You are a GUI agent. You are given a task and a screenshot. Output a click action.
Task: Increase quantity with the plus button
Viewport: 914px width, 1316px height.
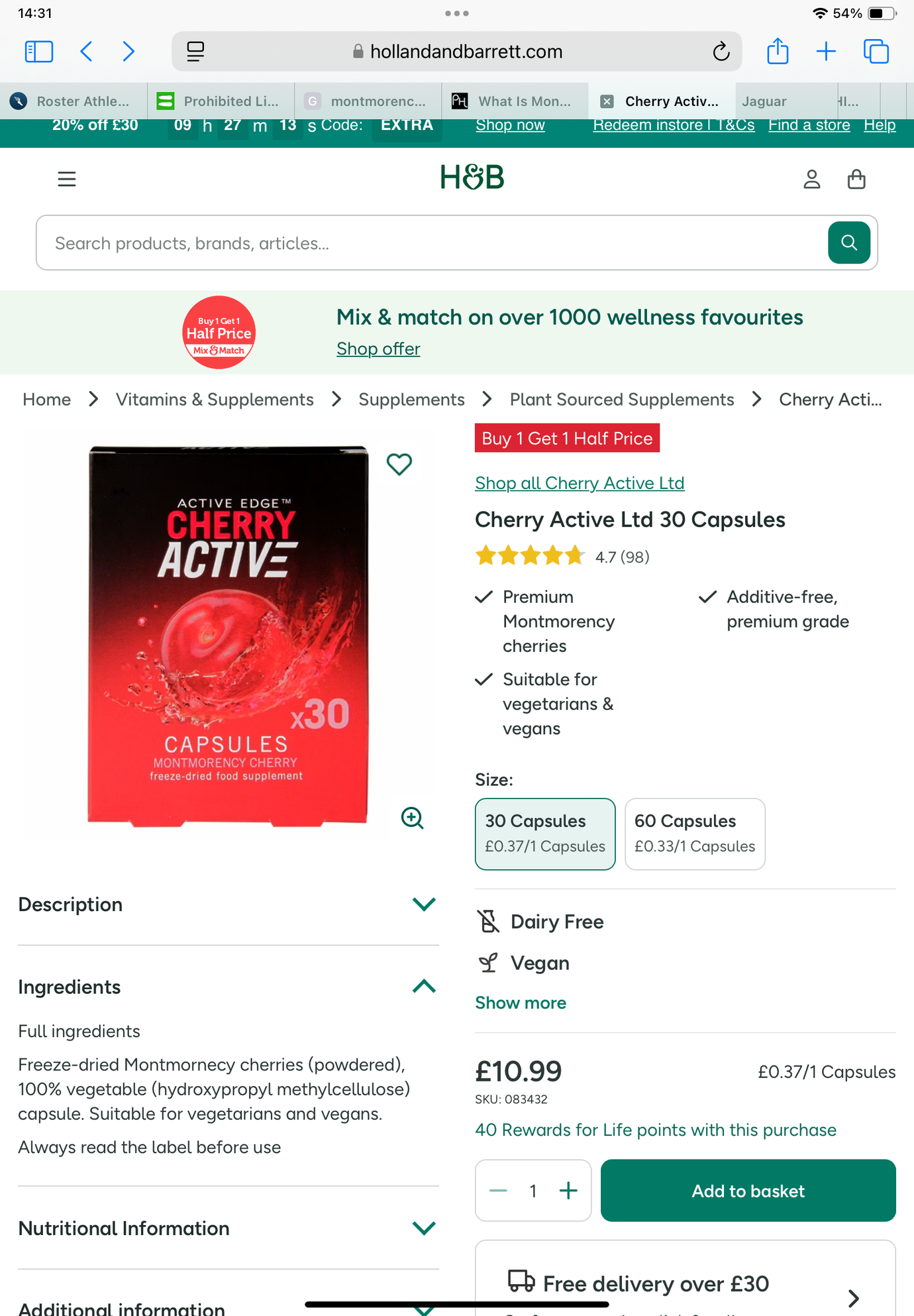point(568,1191)
